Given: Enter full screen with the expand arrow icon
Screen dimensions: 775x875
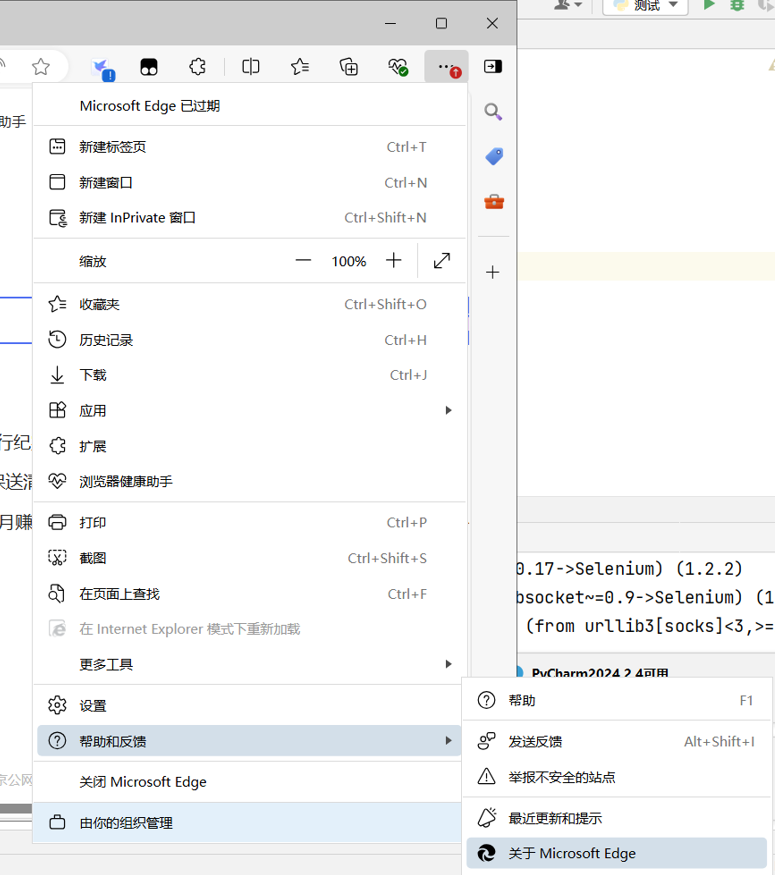Looking at the screenshot, I should [442, 261].
